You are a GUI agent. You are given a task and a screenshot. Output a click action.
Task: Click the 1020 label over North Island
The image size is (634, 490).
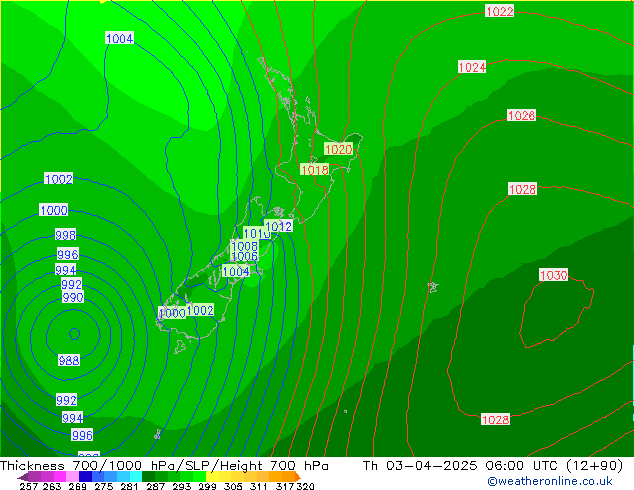(x=338, y=149)
